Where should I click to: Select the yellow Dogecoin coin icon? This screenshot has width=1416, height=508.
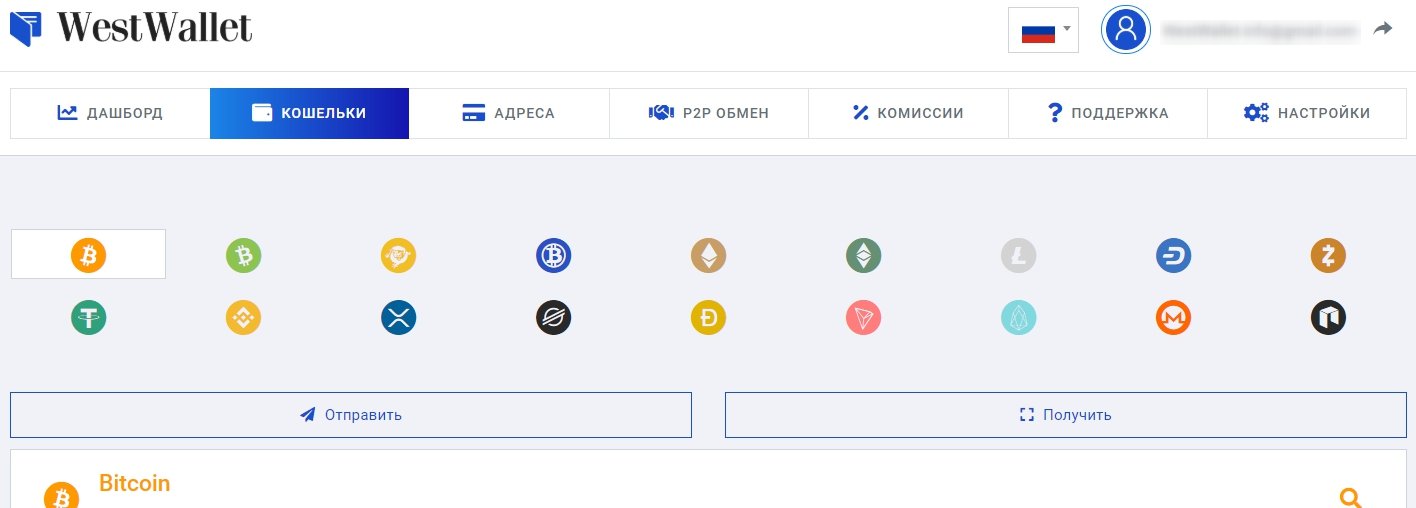708,318
